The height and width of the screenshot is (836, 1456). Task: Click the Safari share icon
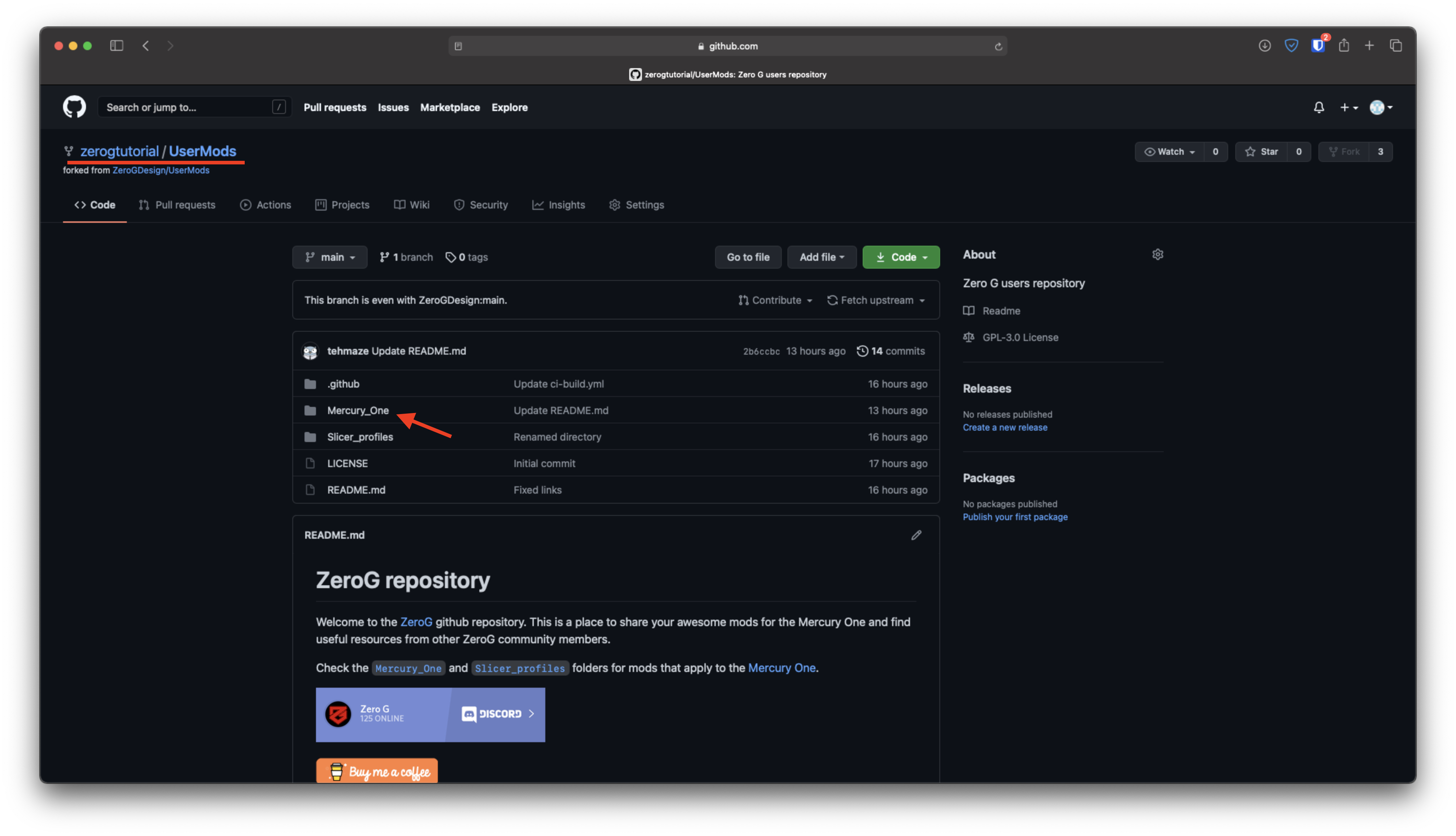(x=1344, y=45)
